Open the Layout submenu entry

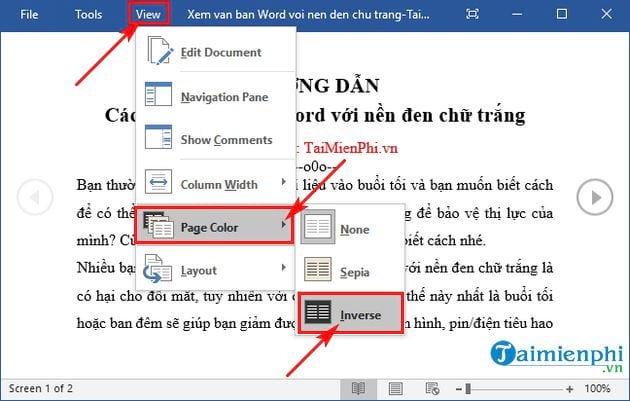(x=216, y=268)
